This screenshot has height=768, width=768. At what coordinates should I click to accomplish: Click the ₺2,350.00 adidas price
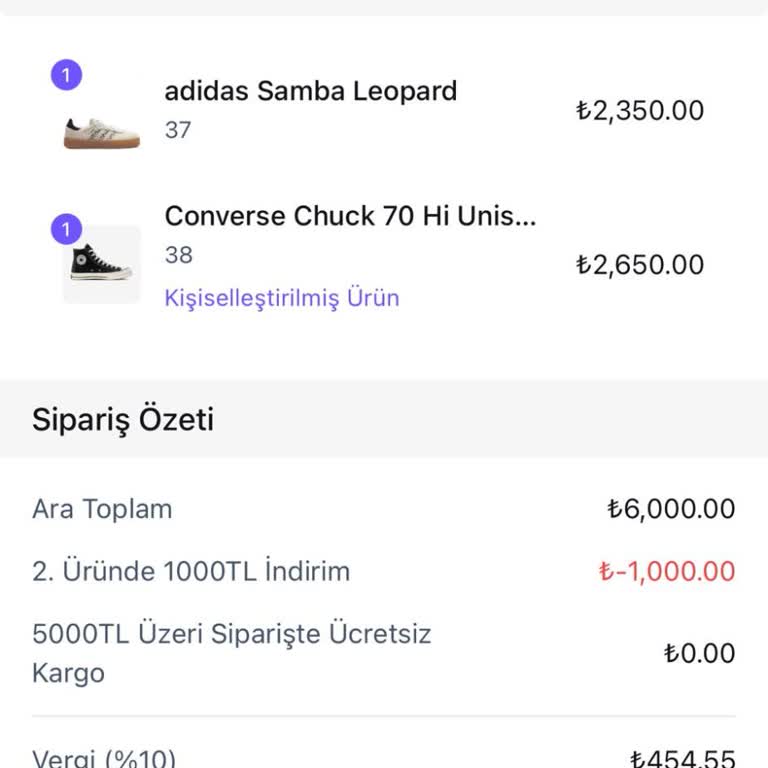[640, 110]
